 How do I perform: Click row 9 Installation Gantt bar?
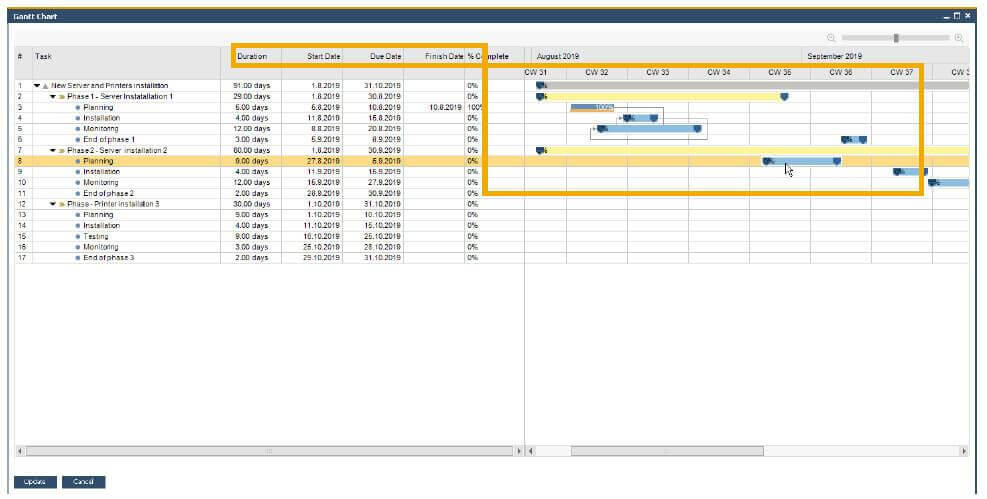point(910,172)
